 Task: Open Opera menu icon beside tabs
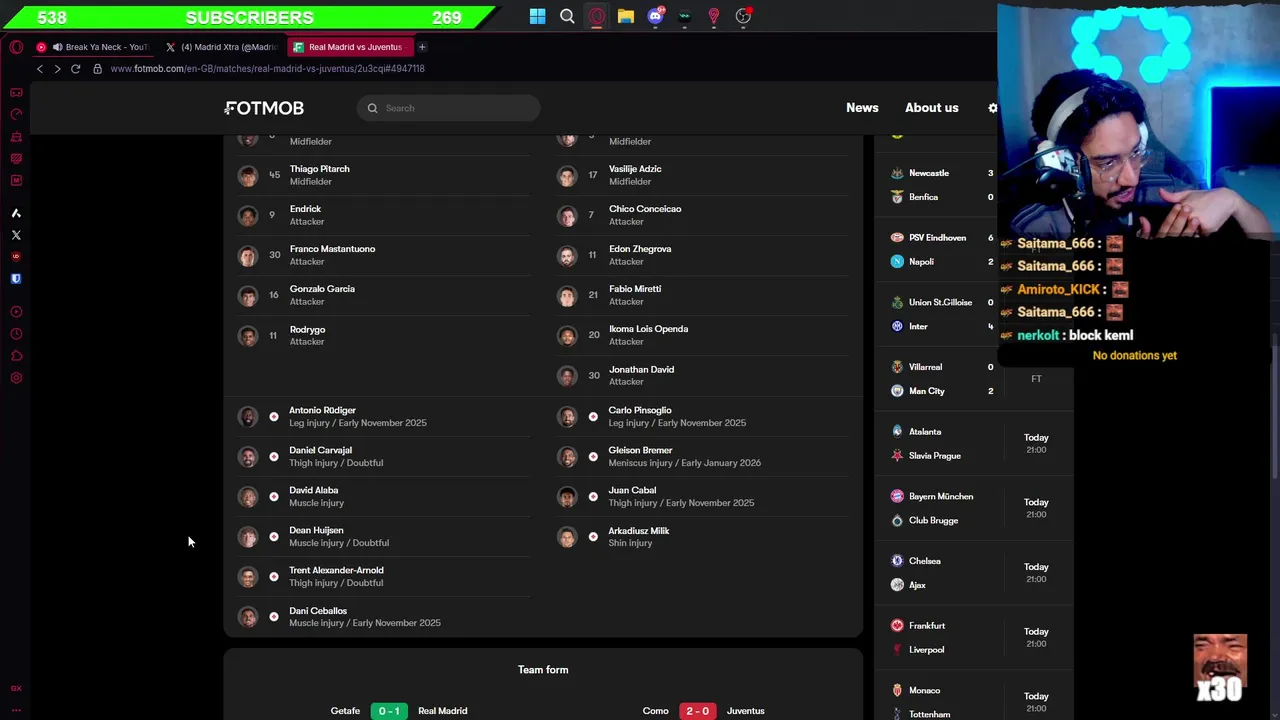(16, 47)
